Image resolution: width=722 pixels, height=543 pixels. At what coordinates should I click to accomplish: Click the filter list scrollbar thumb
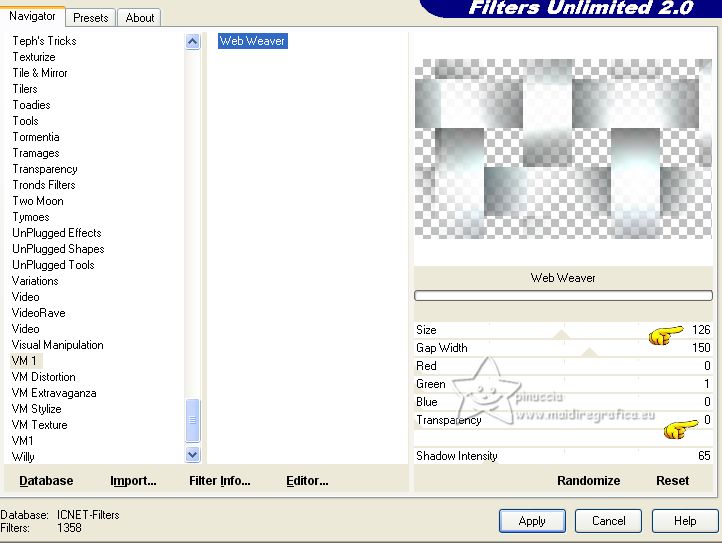coord(192,420)
